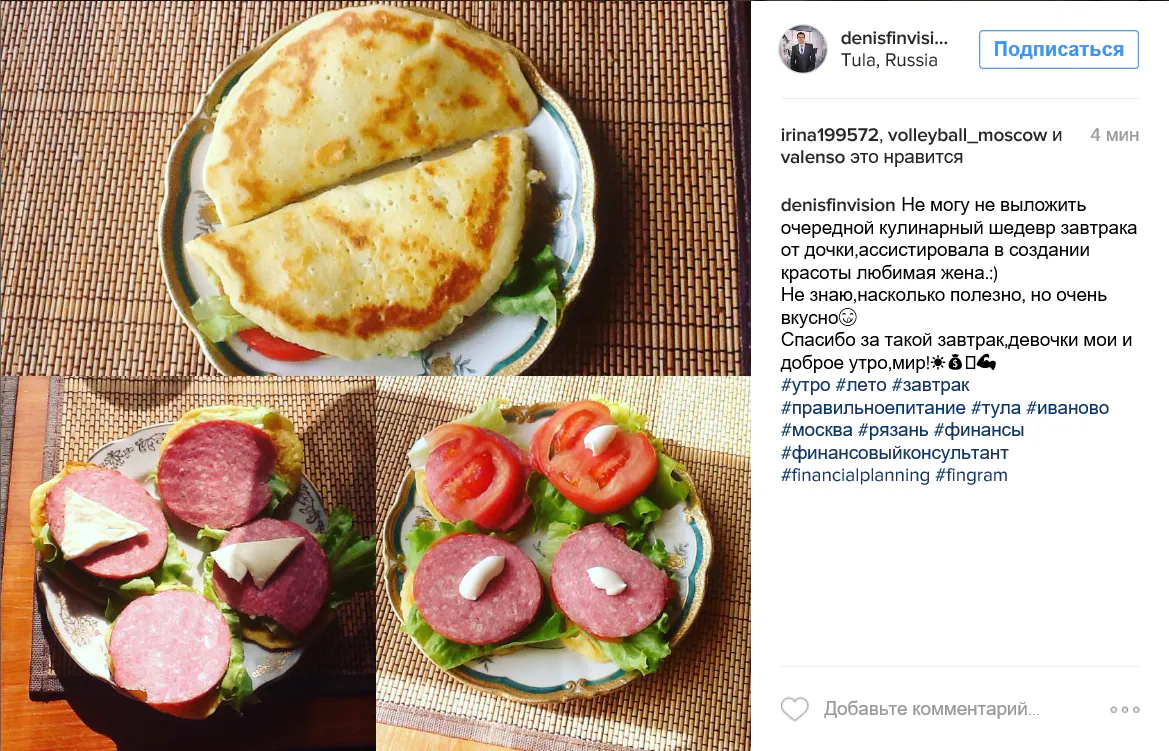Click the Подписаться follow button
Viewport: 1169px width, 751px height.
(1059, 49)
